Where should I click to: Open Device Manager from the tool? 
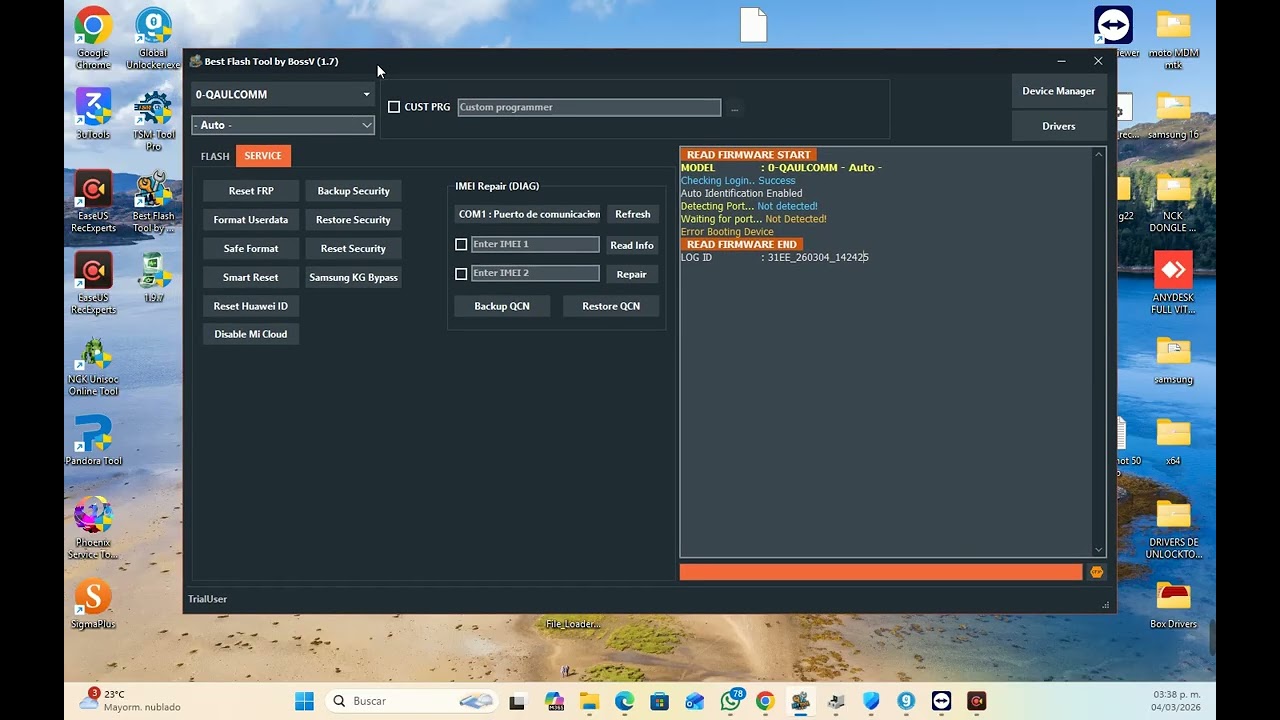[1058, 91]
